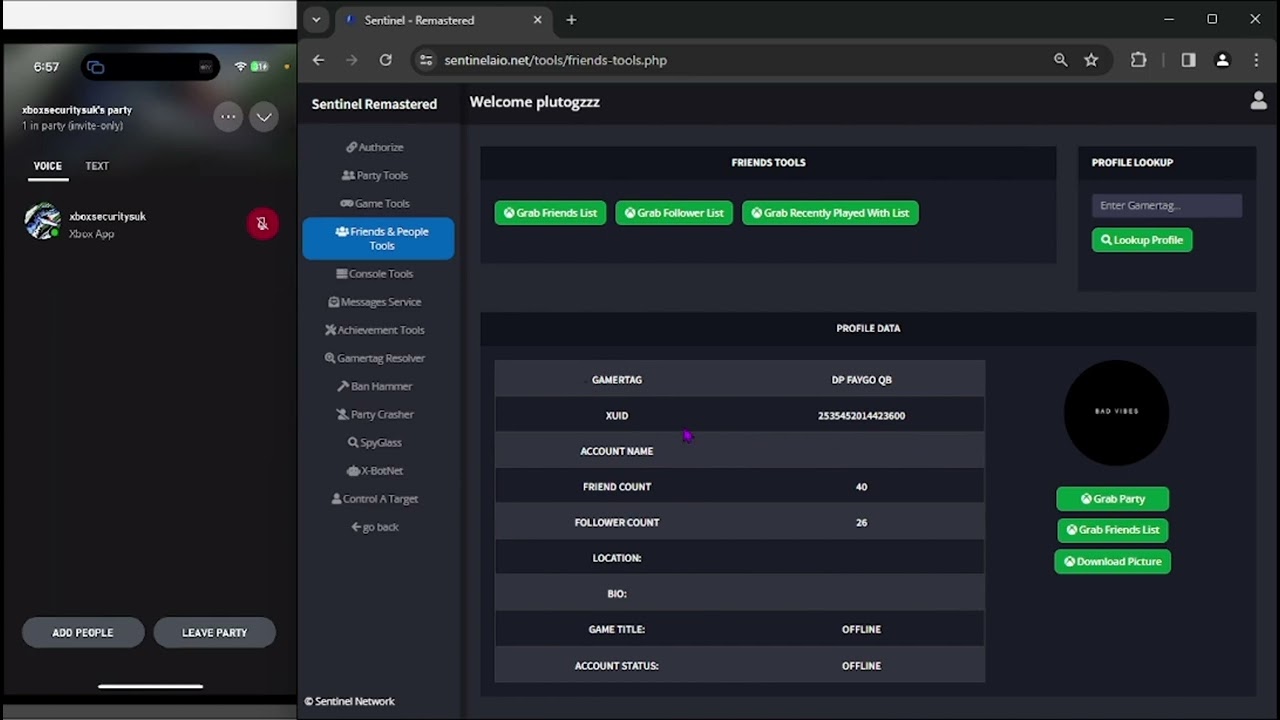Click xboxsecuritysuk avatar in party
Viewport: 1280px width, 720px height.
coord(43,222)
